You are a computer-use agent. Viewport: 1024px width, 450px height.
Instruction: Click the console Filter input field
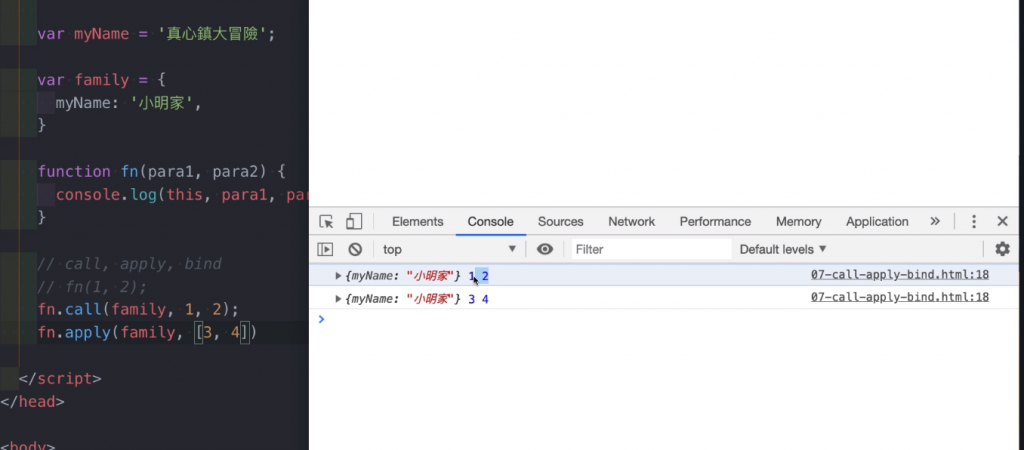tap(651, 249)
